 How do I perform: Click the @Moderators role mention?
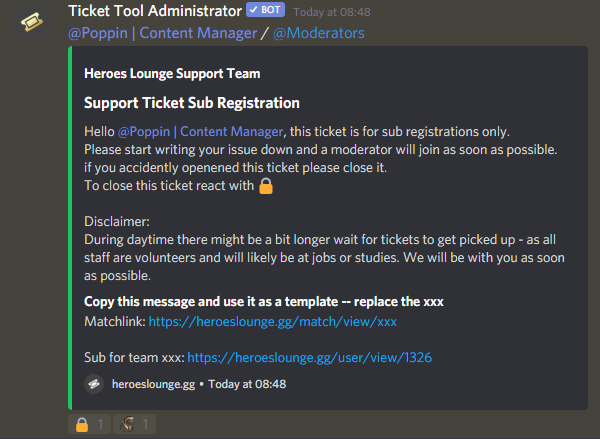coord(319,33)
